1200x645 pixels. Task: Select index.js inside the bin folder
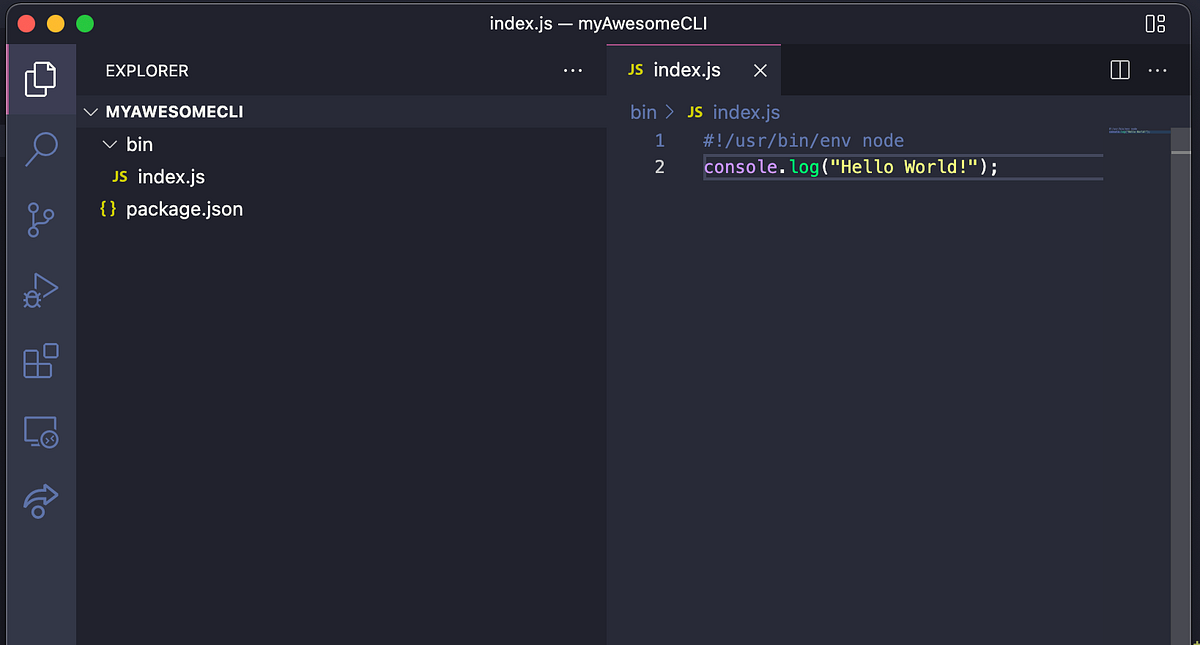coord(168,176)
